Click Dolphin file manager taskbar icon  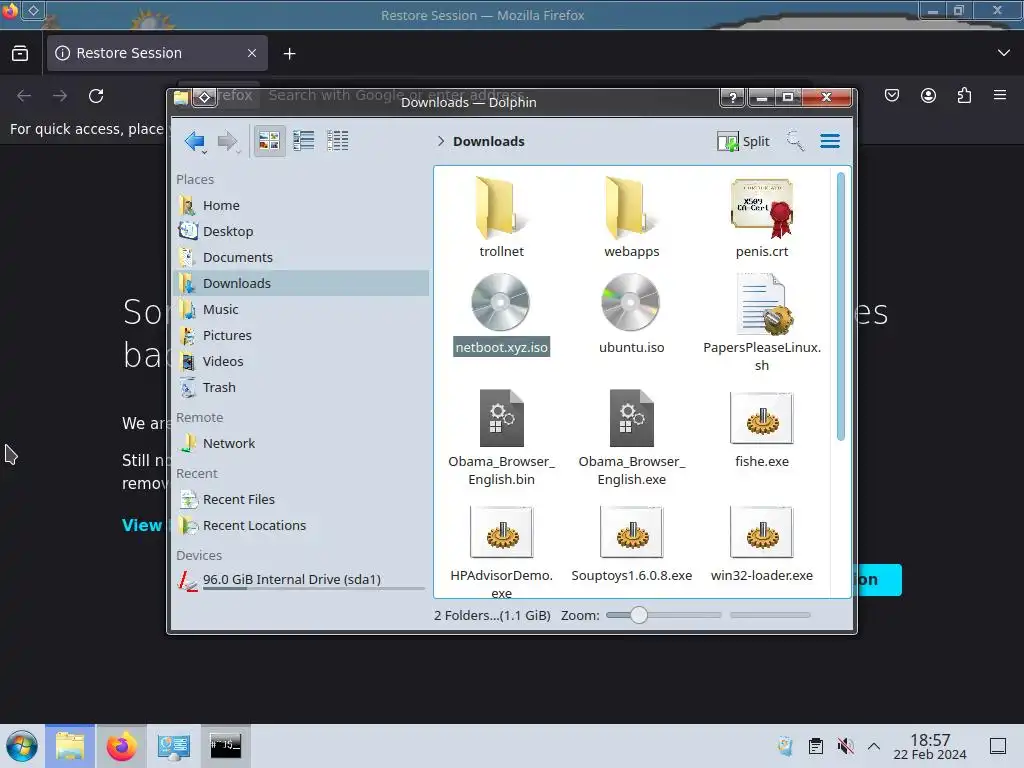70,746
